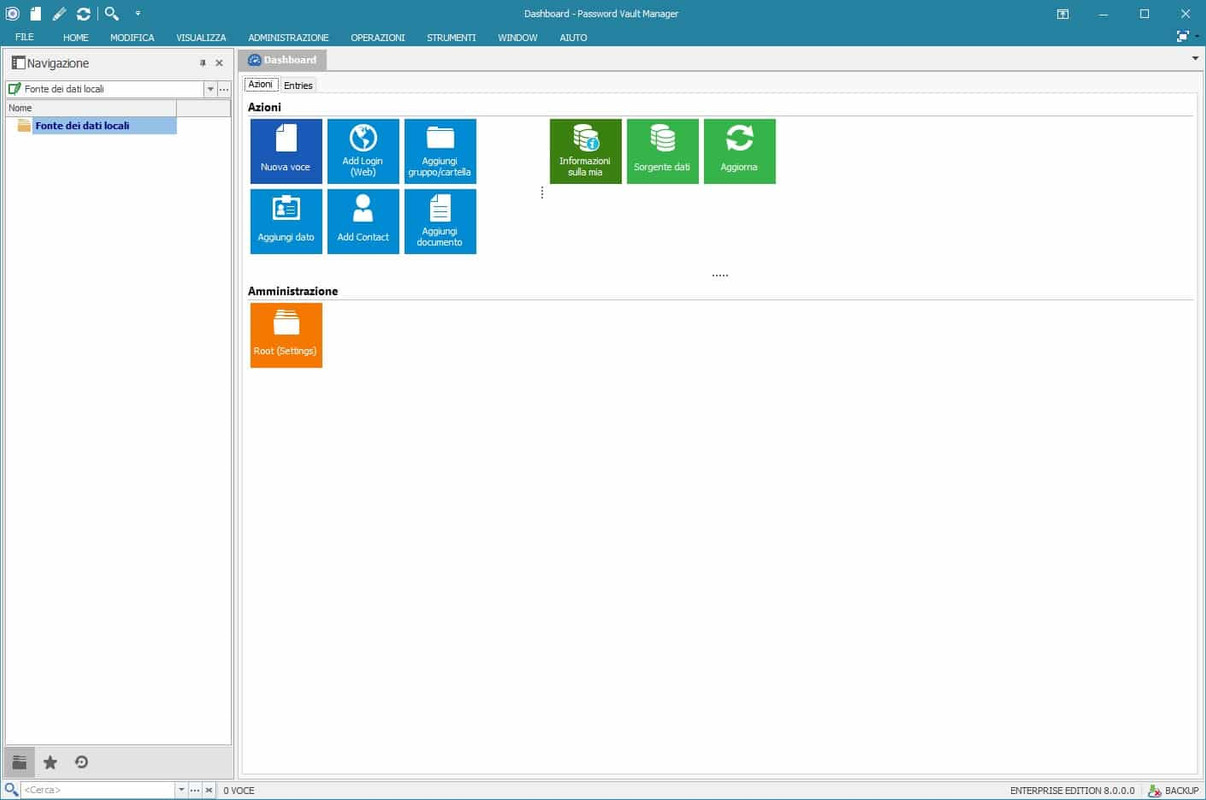The width and height of the screenshot is (1206, 800).
Task: Switch to the Entries sub-tab
Action: click(x=298, y=85)
